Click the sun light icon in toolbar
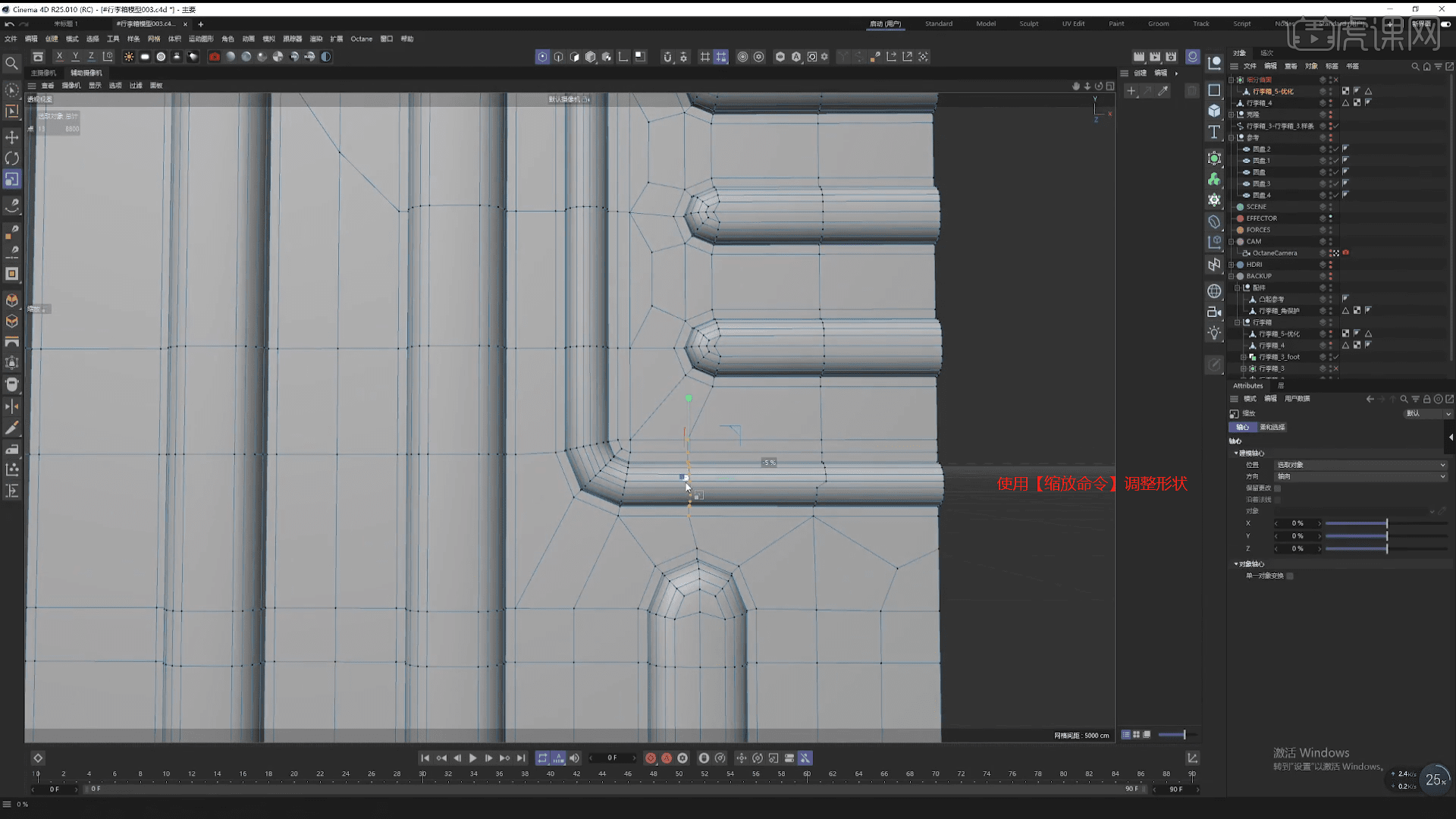This screenshot has width=1456, height=819. [x=129, y=57]
